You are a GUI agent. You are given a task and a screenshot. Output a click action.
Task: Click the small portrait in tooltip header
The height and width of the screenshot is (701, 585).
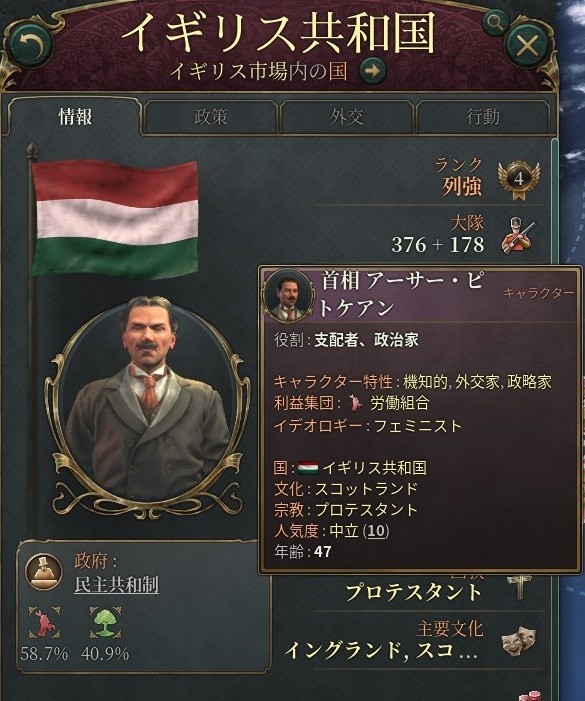coord(289,295)
